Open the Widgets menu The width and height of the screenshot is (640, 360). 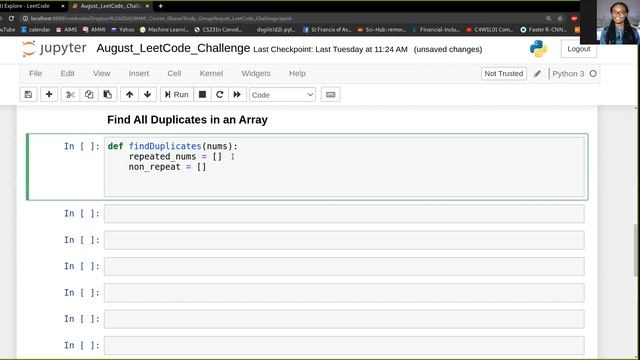256,73
